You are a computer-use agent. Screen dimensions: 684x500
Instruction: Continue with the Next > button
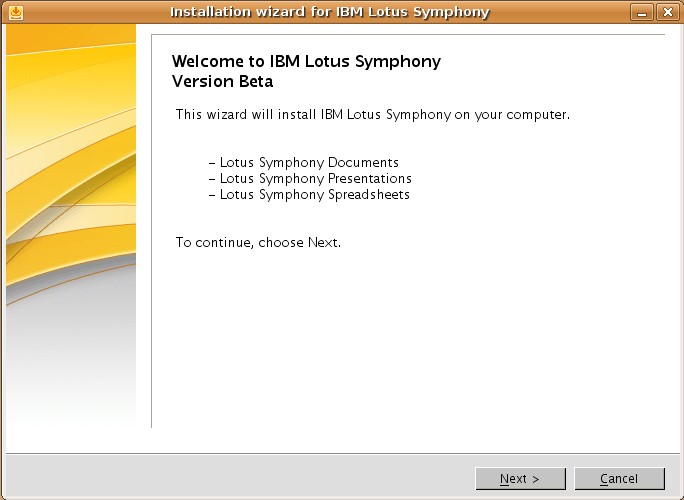520,479
